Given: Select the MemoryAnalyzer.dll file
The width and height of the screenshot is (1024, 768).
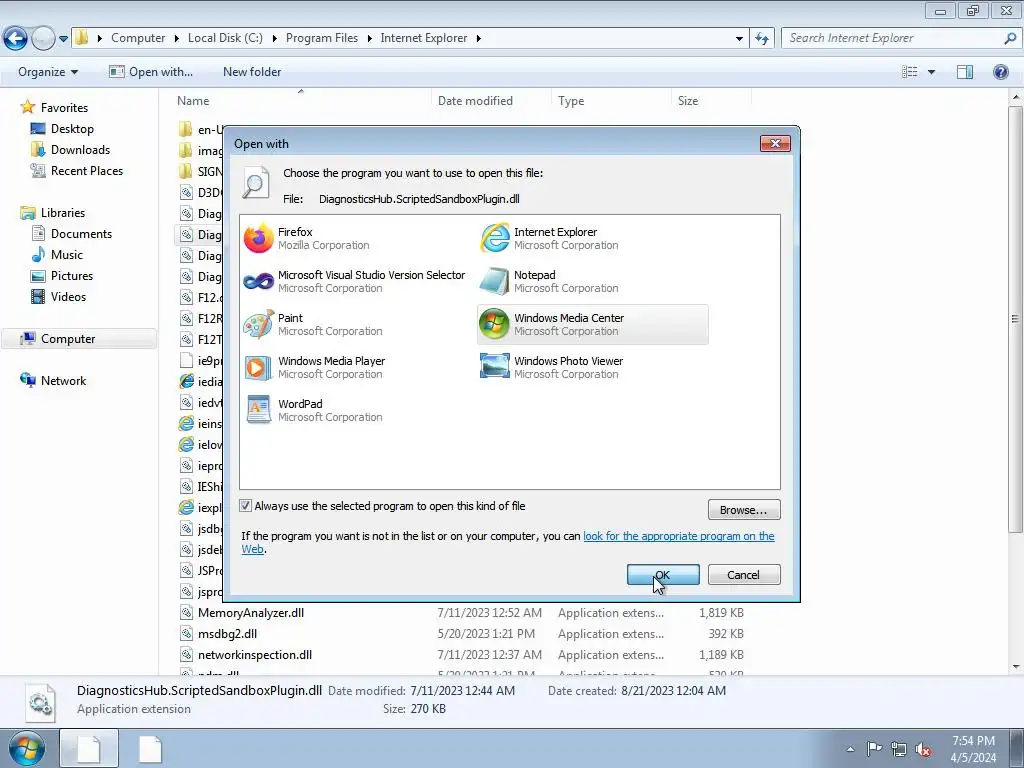Looking at the screenshot, I should pos(251,613).
